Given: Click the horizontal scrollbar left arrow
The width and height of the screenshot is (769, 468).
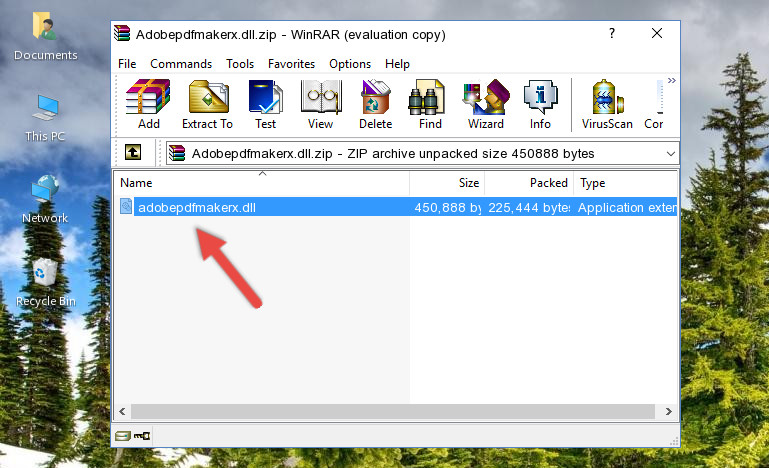Looking at the screenshot, I should point(123,411).
